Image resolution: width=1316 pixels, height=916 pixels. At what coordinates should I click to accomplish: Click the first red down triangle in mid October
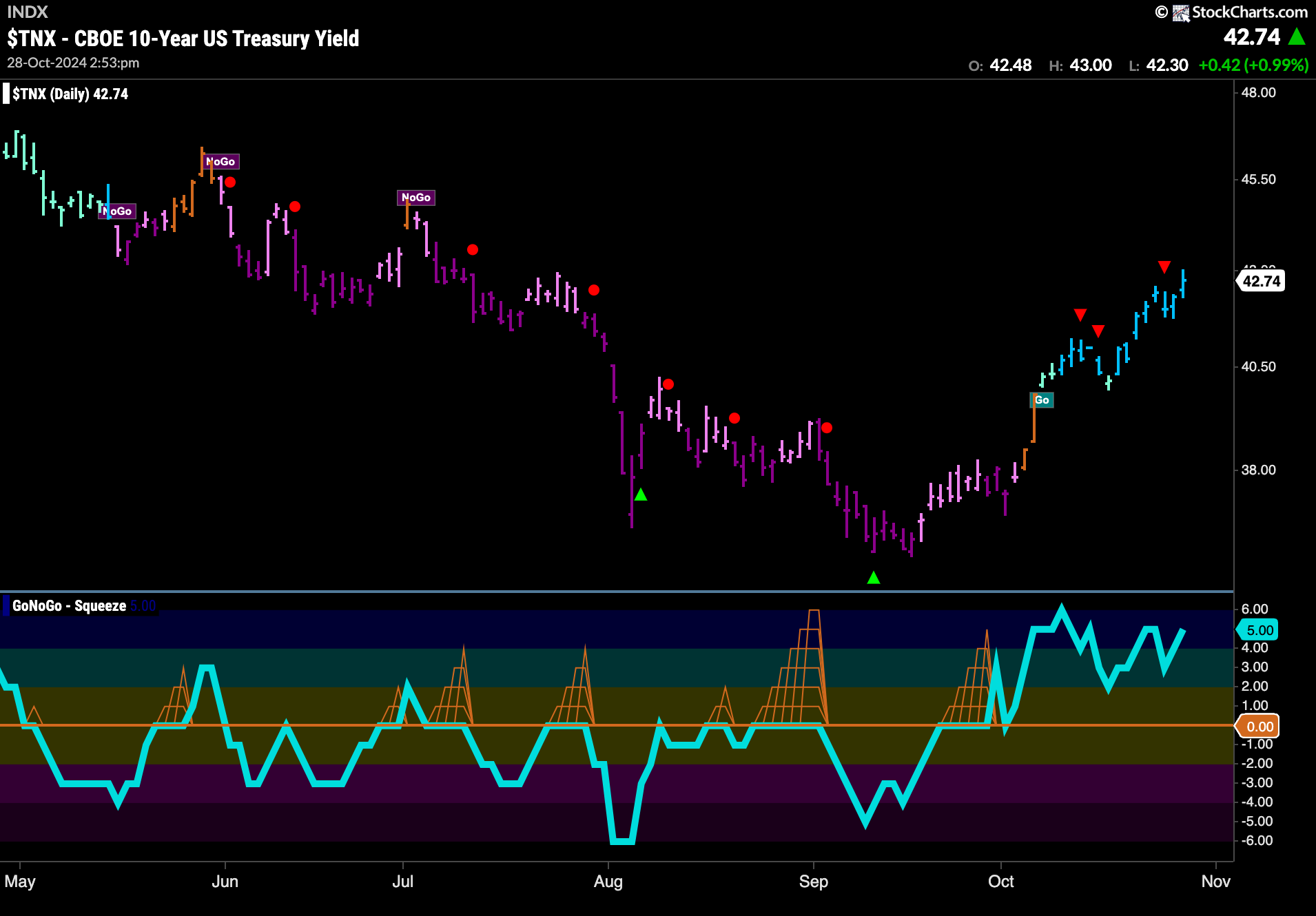pyautogui.click(x=1080, y=315)
